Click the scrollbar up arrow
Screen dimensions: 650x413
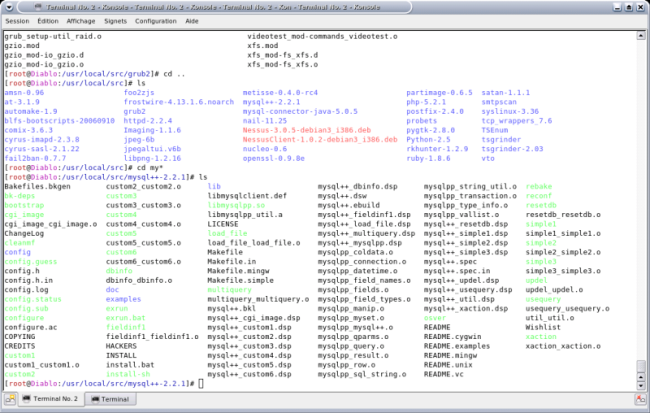tap(642, 35)
